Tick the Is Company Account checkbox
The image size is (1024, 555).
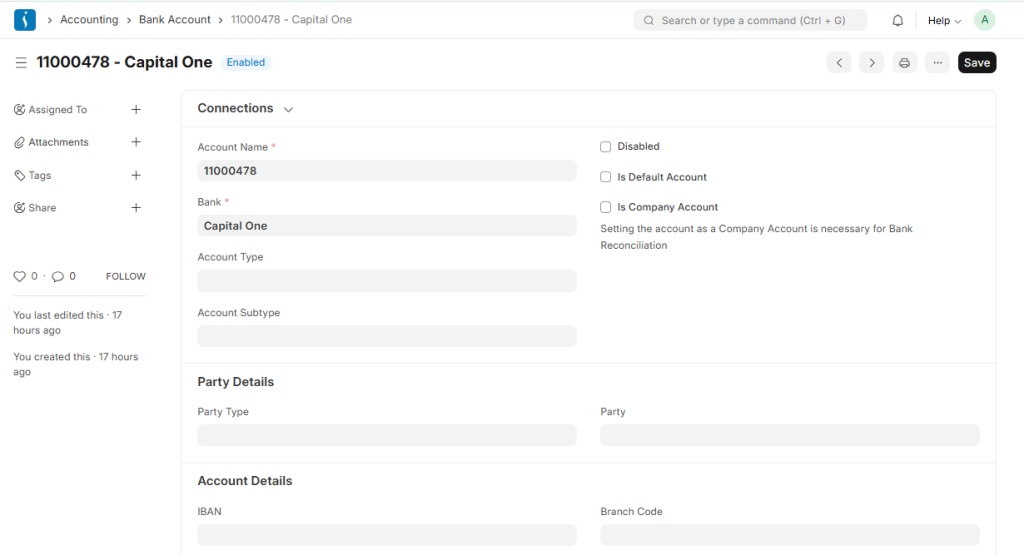pyautogui.click(x=605, y=207)
